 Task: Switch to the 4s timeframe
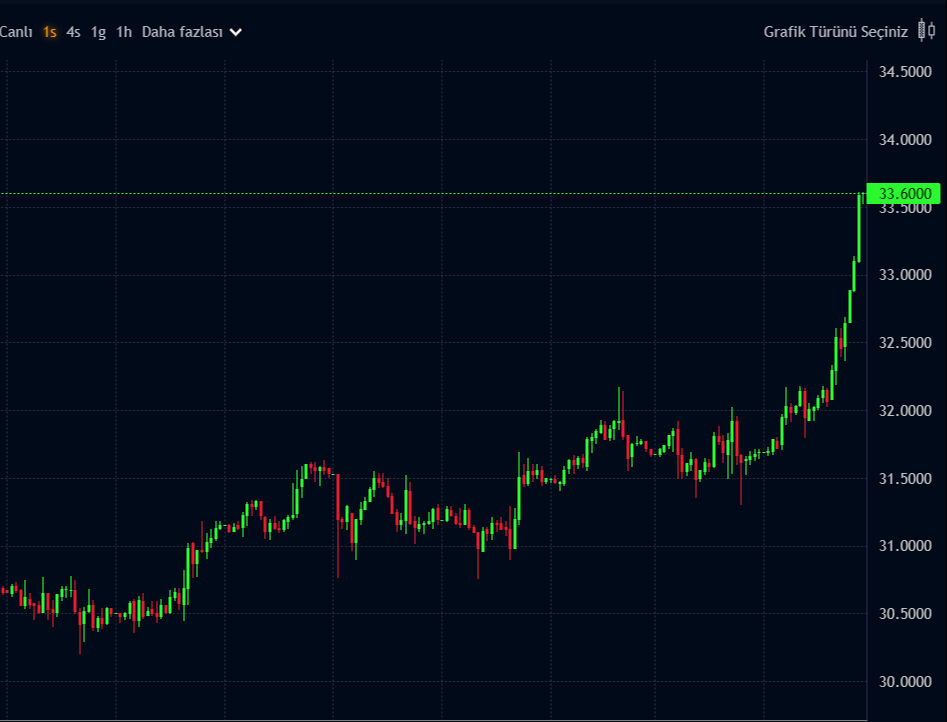pos(74,32)
